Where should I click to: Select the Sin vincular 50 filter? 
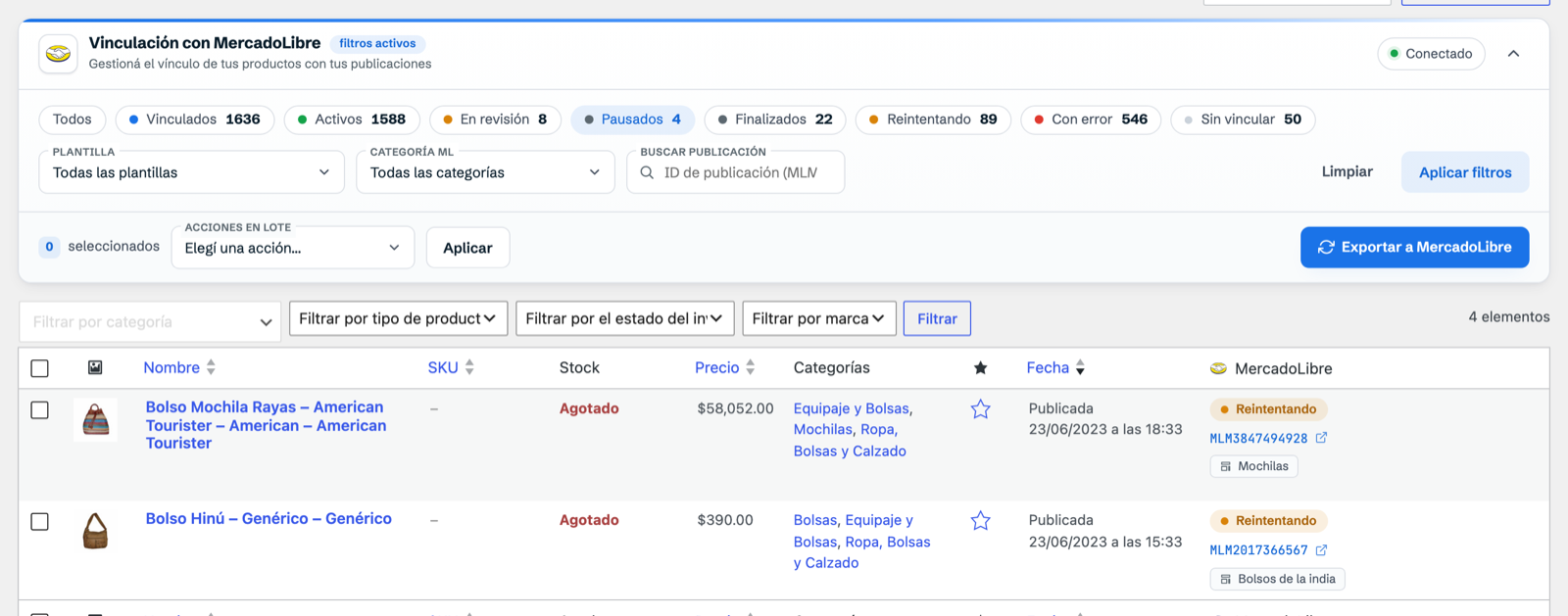coord(1243,119)
